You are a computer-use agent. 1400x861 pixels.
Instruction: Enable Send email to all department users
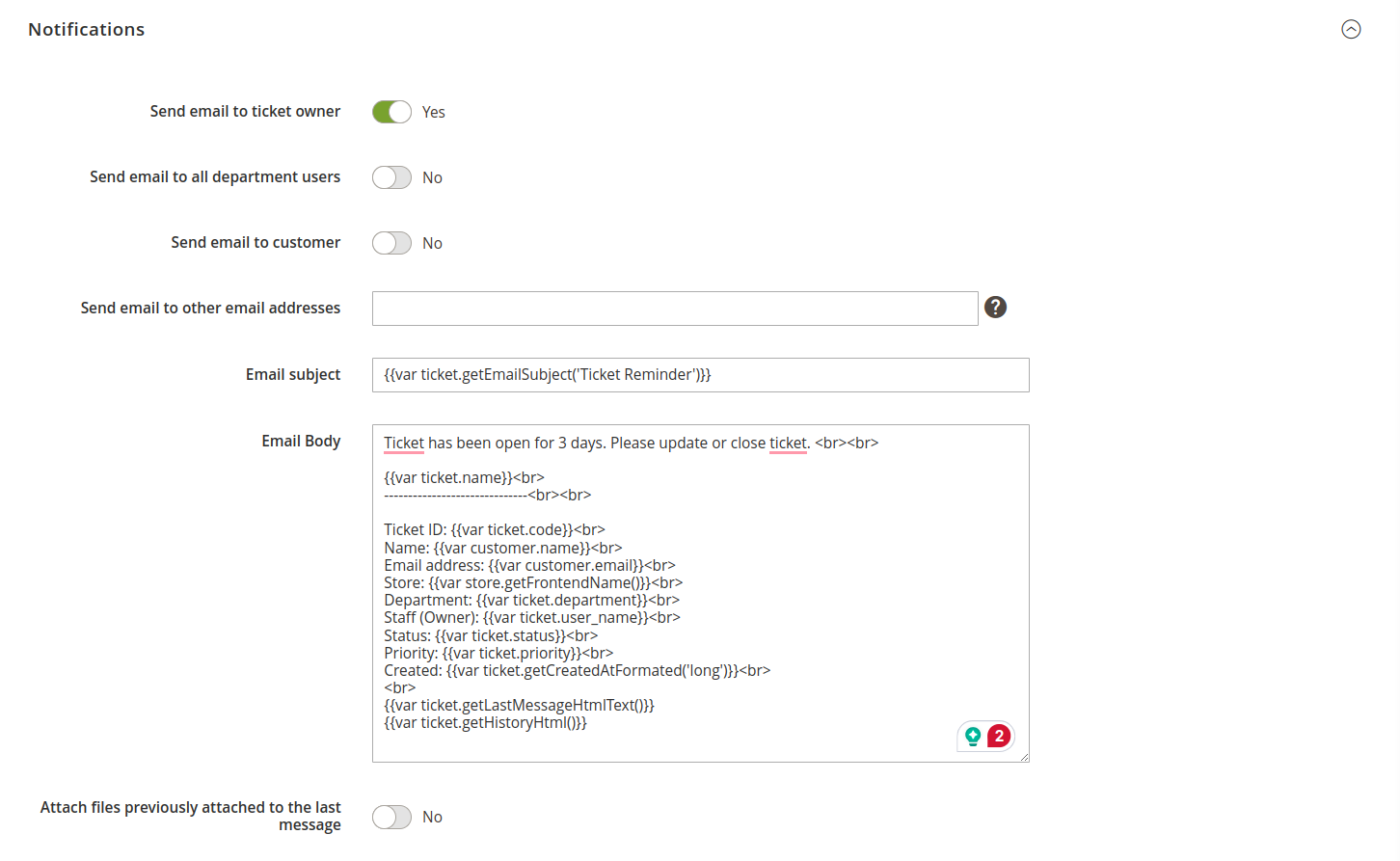pos(391,177)
